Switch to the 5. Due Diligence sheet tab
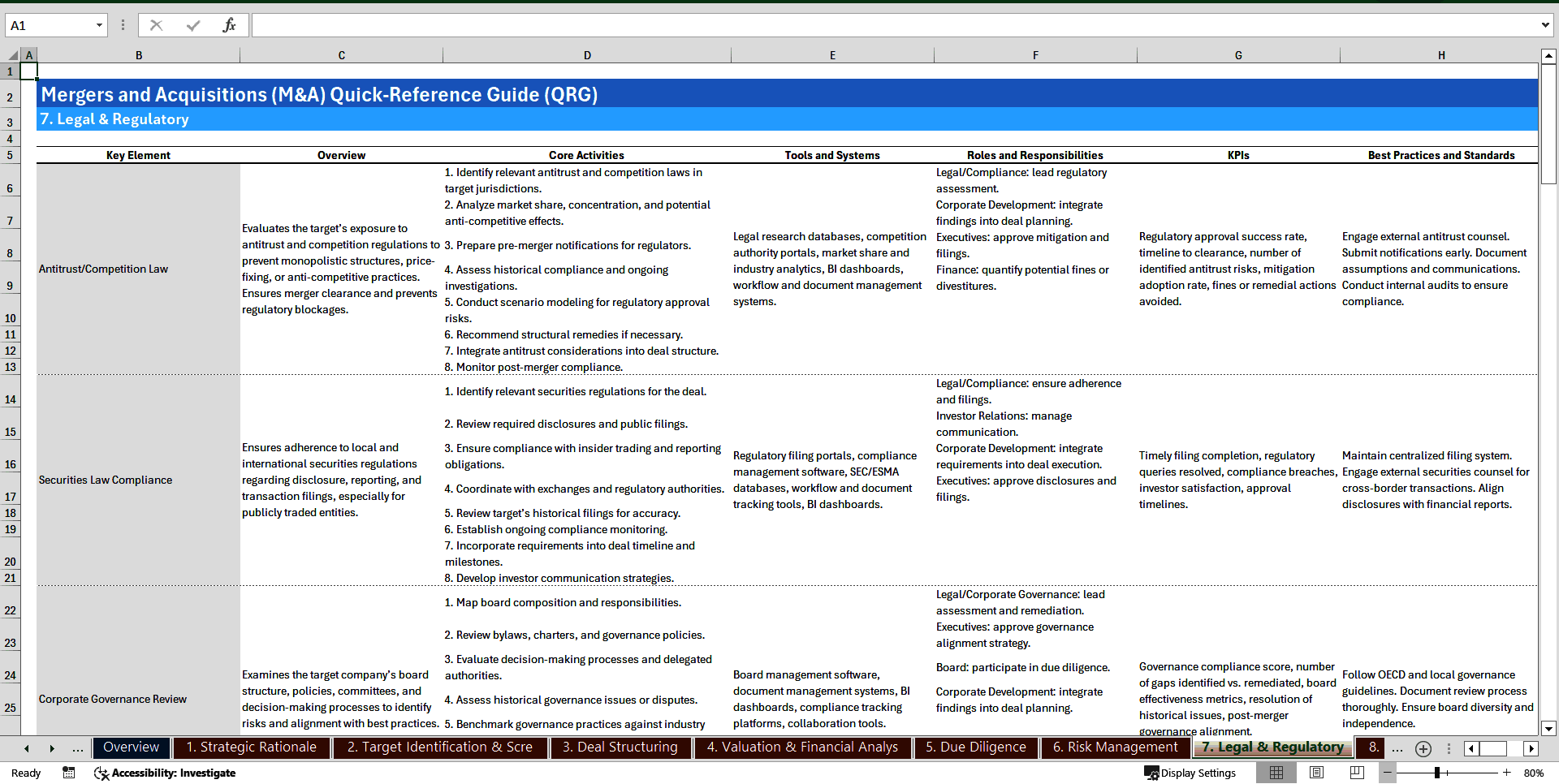Image resolution: width=1559 pixels, height=784 pixels. point(975,747)
